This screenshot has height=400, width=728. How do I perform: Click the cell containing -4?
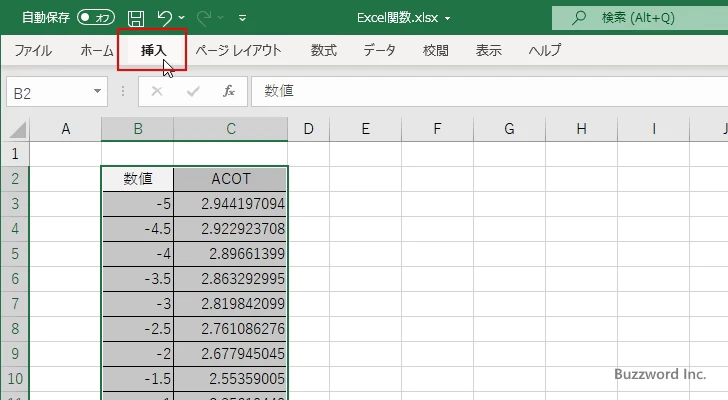[x=138, y=254]
